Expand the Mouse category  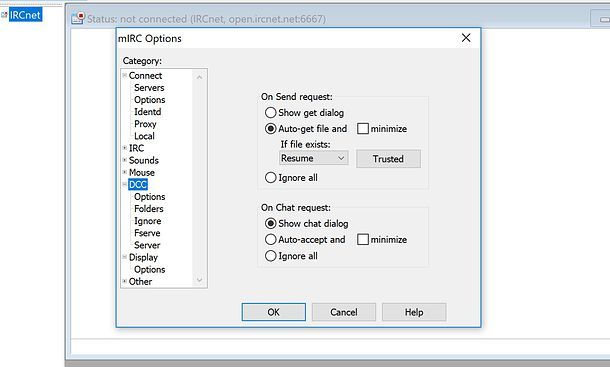coord(124,172)
